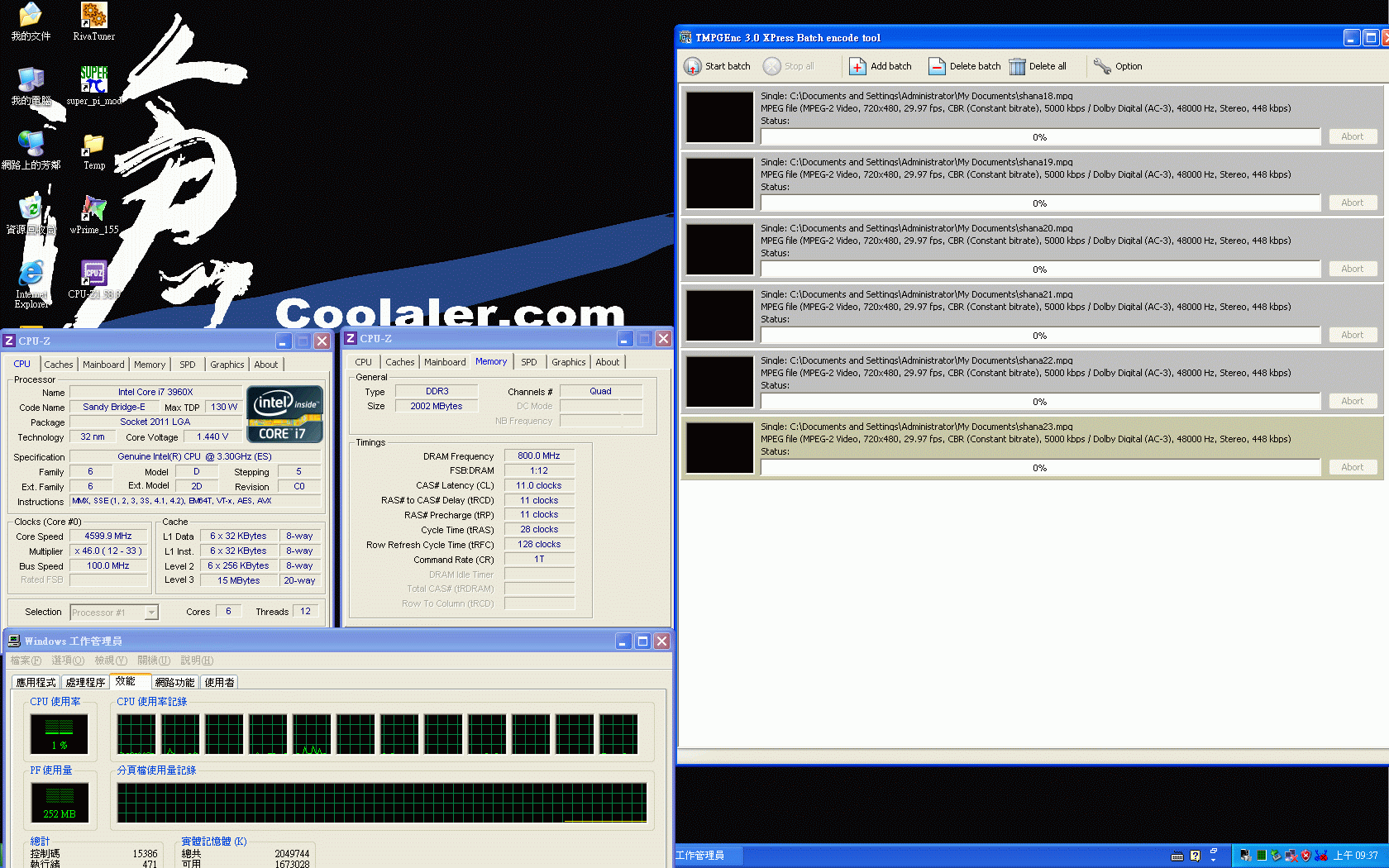Open Caches tab in right CPU-Z window
The image size is (1389, 868).
click(x=400, y=362)
